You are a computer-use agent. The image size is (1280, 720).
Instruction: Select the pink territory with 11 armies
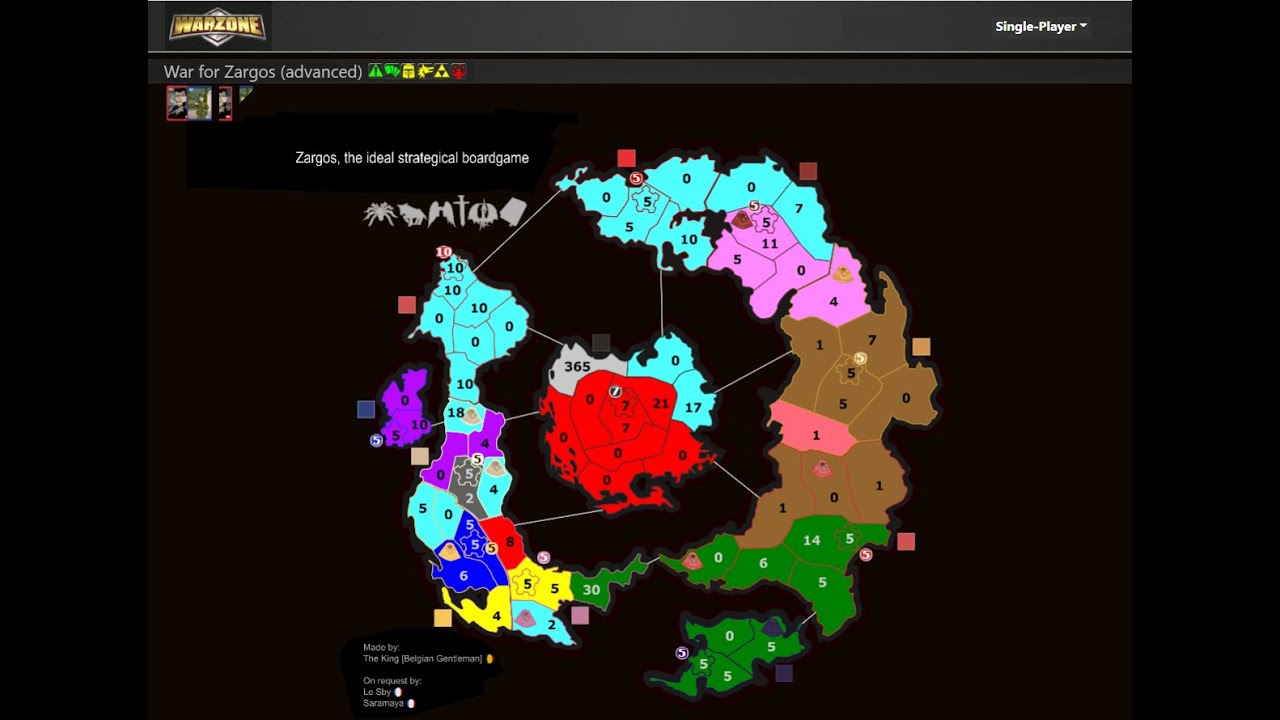pyautogui.click(x=769, y=244)
